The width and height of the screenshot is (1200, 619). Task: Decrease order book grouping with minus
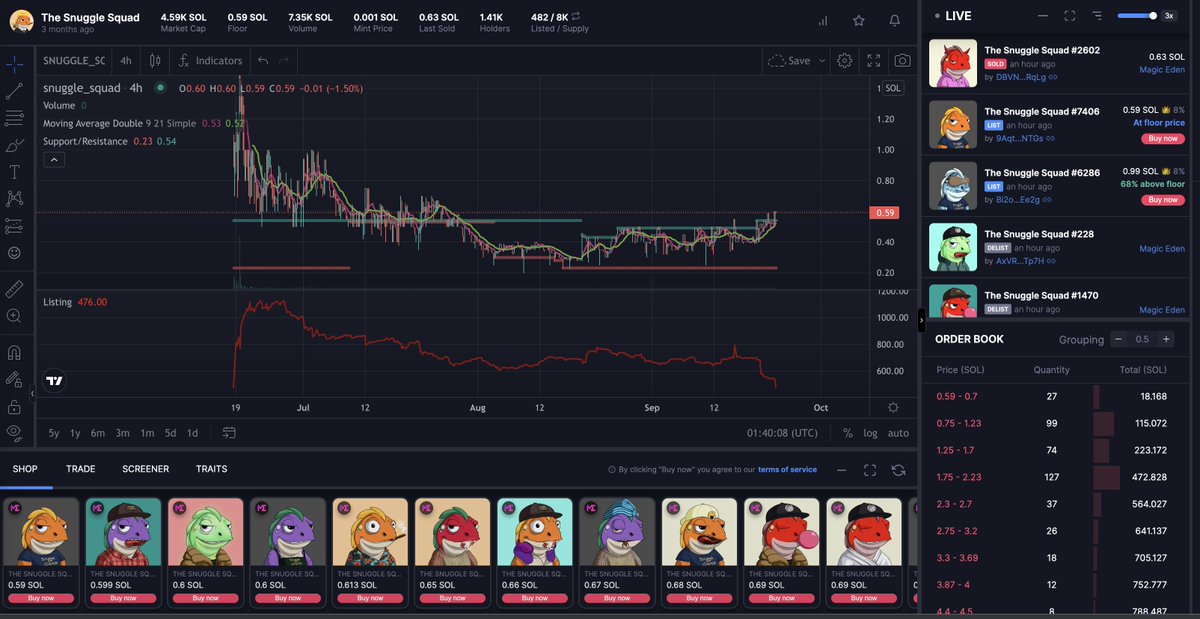pos(1119,339)
